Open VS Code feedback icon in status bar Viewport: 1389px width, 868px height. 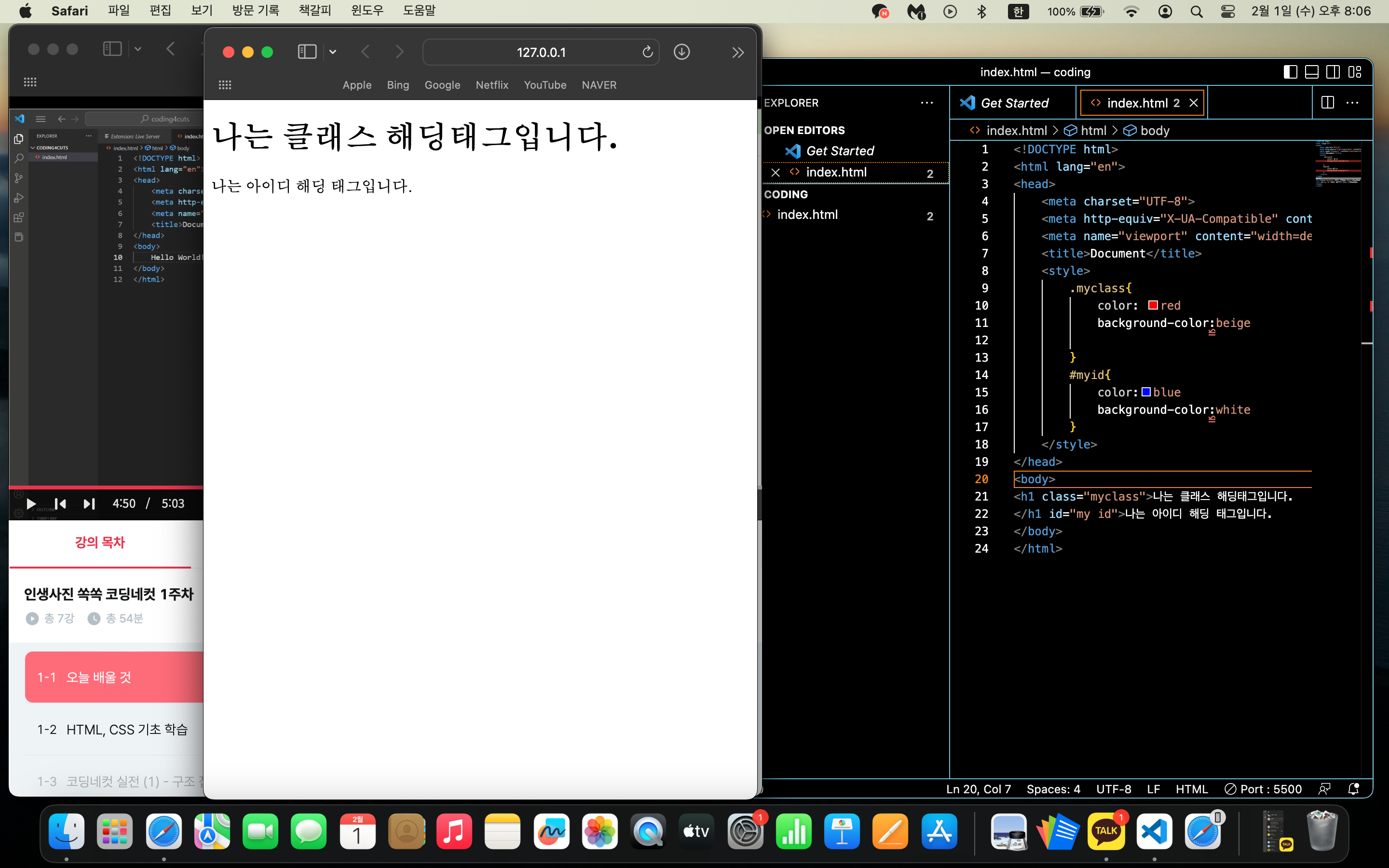(x=1324, y=789)
